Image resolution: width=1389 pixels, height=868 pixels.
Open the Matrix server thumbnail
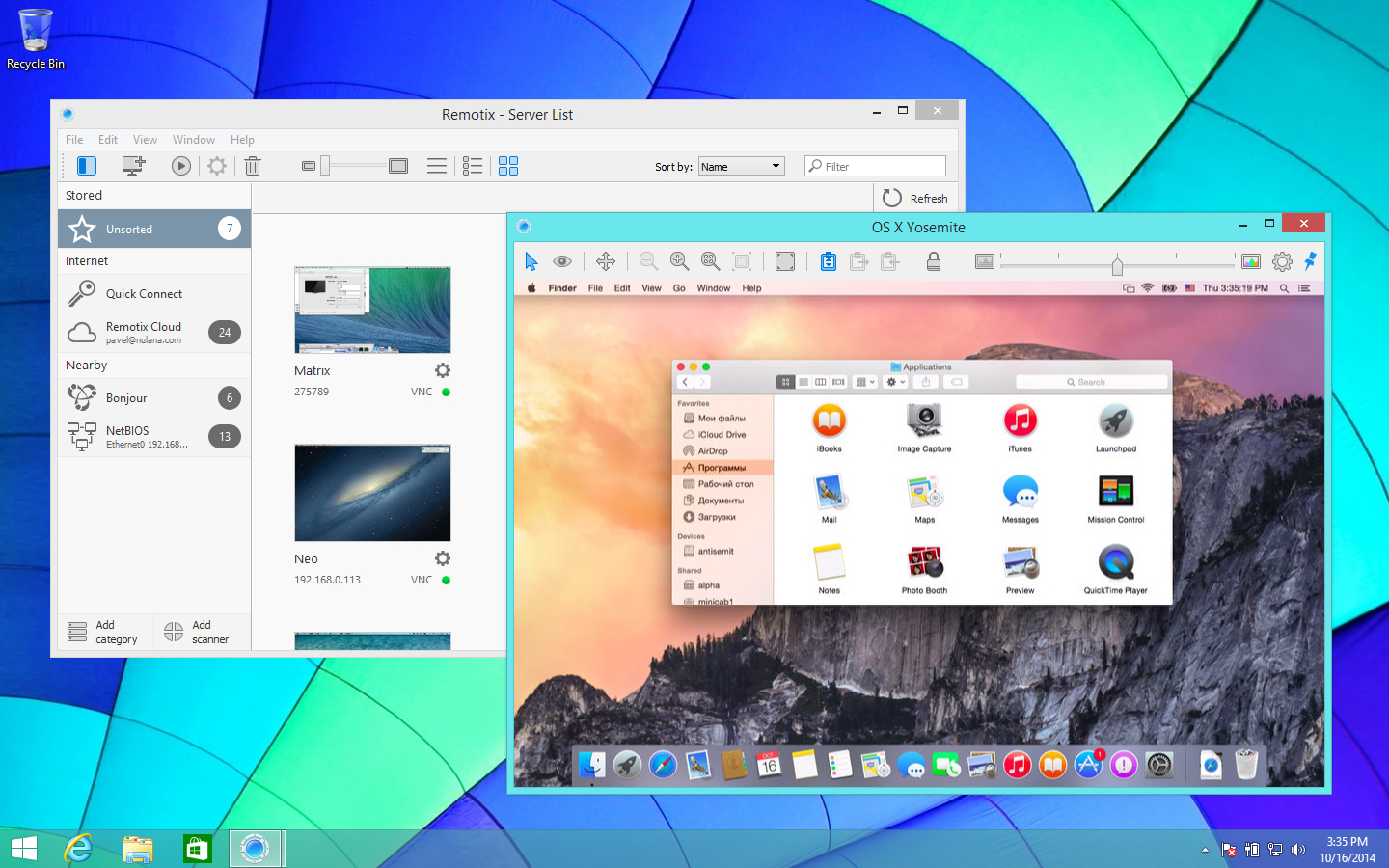(372, 310)
